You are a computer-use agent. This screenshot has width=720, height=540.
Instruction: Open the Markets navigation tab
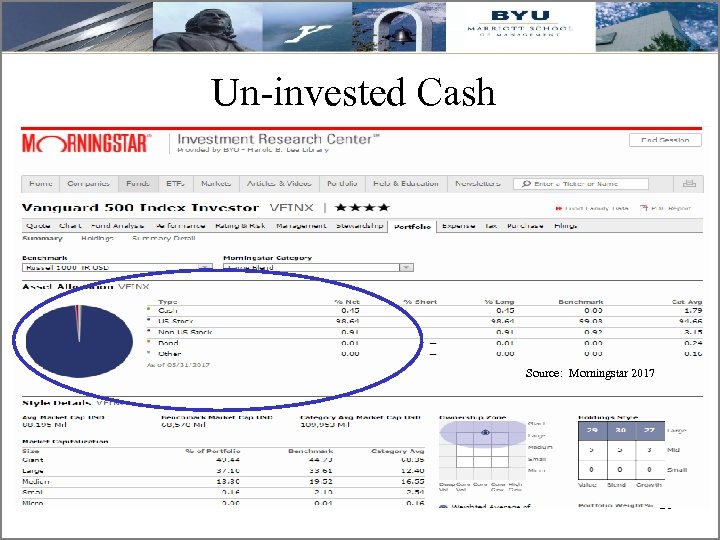coord(216,184)
